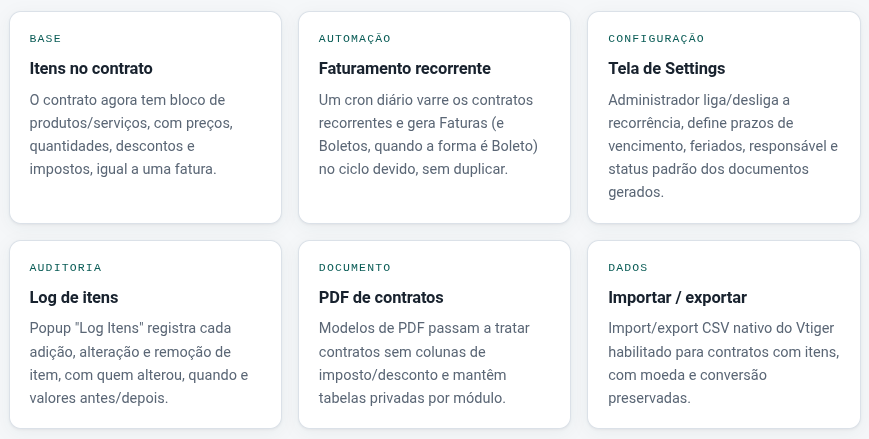Click the DADOS category label
The height and width of the screenshot is (439, 869).
628,267
